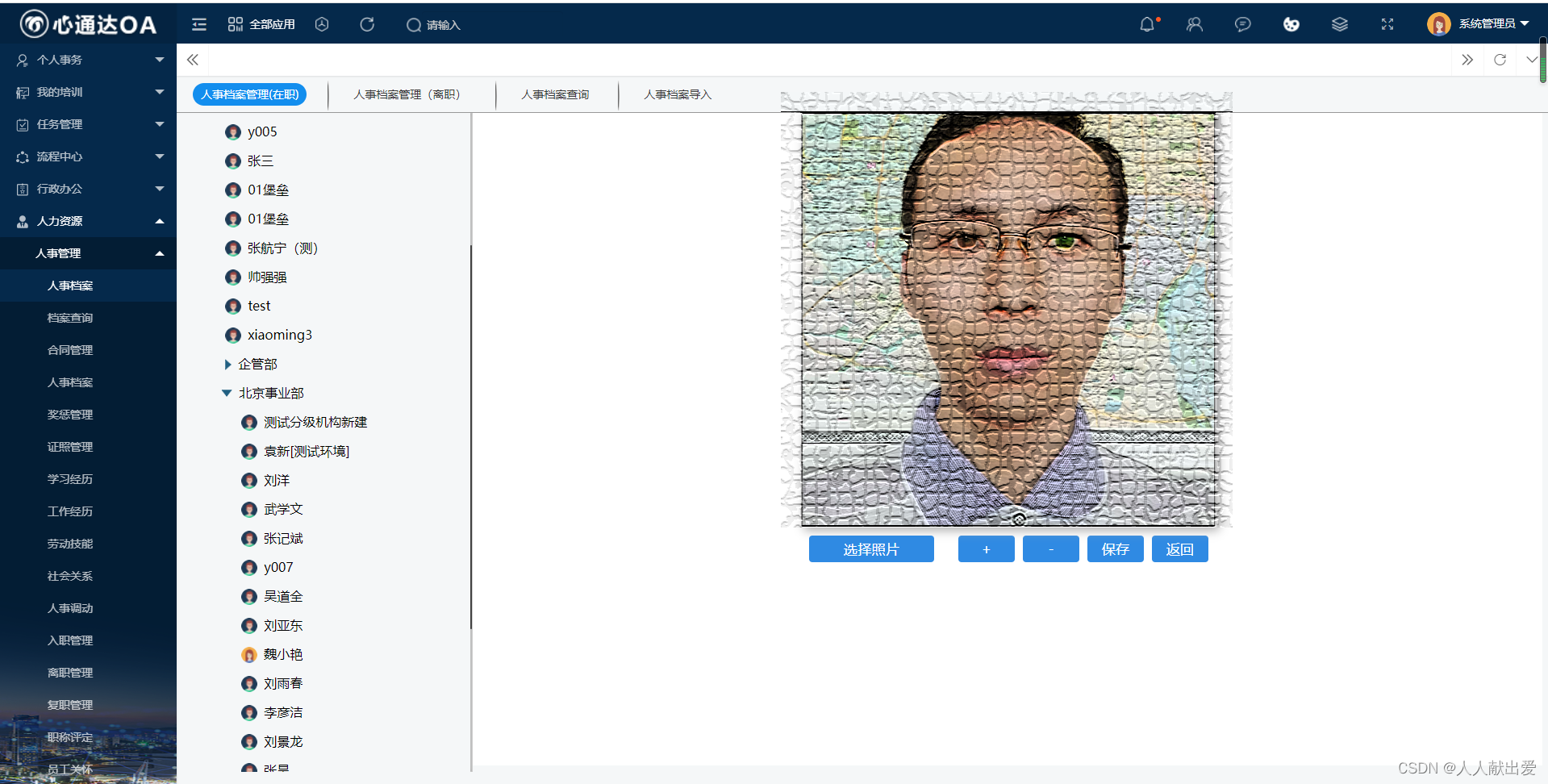The width and height of the screenshot is (1548, 784).
Task: Open the chat message bubble icon
Action: pos(1243,25)
